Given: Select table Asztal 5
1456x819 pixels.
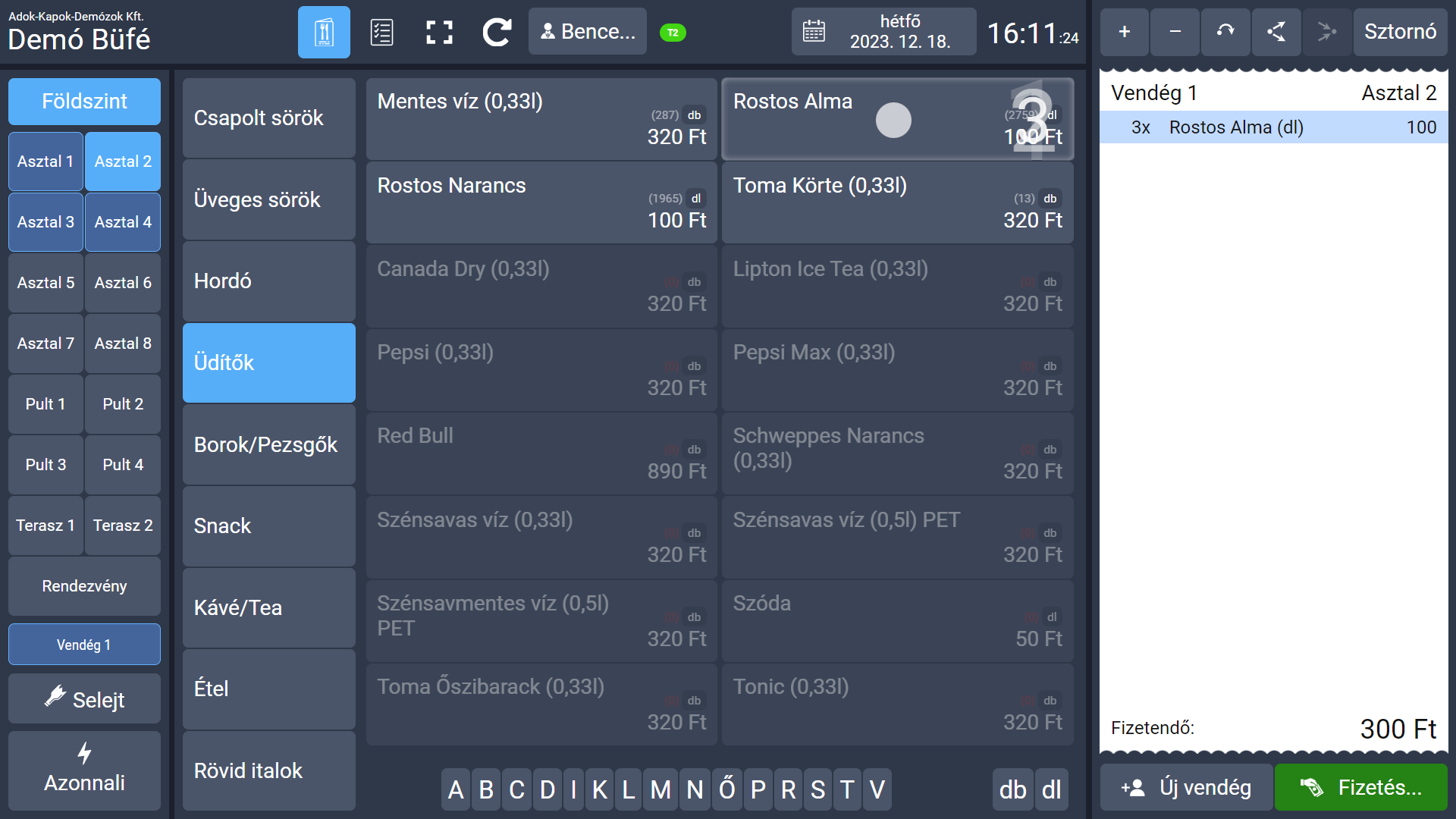Looking at the screenshot, I should pyautogui.click(x=45, y=283).
